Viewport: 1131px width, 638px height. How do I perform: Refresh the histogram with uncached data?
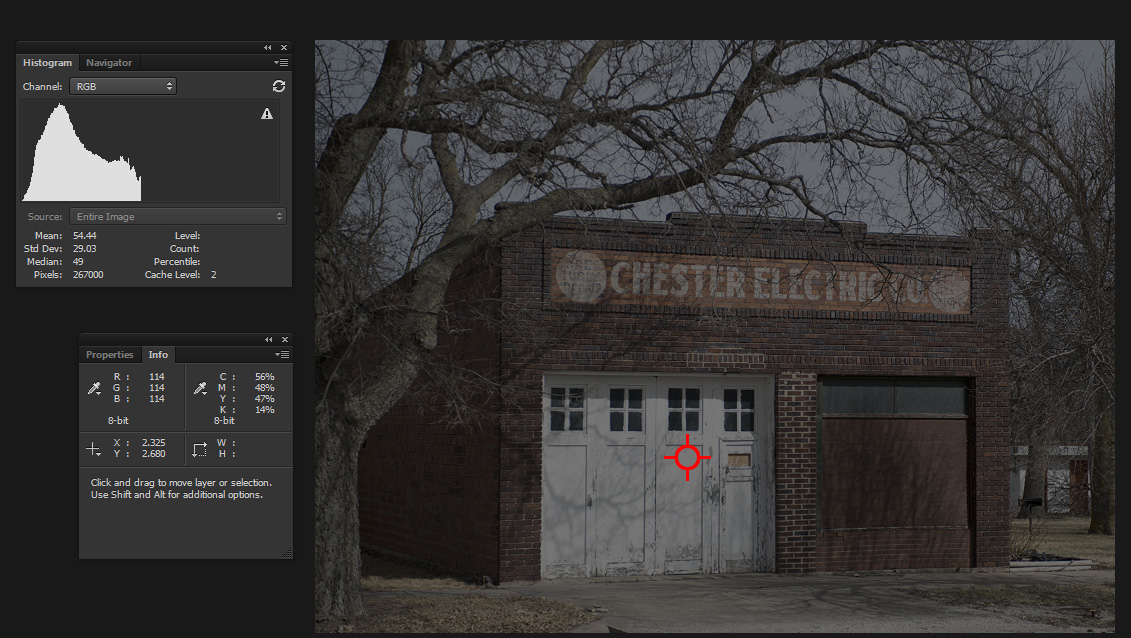(x=279, y=86)
